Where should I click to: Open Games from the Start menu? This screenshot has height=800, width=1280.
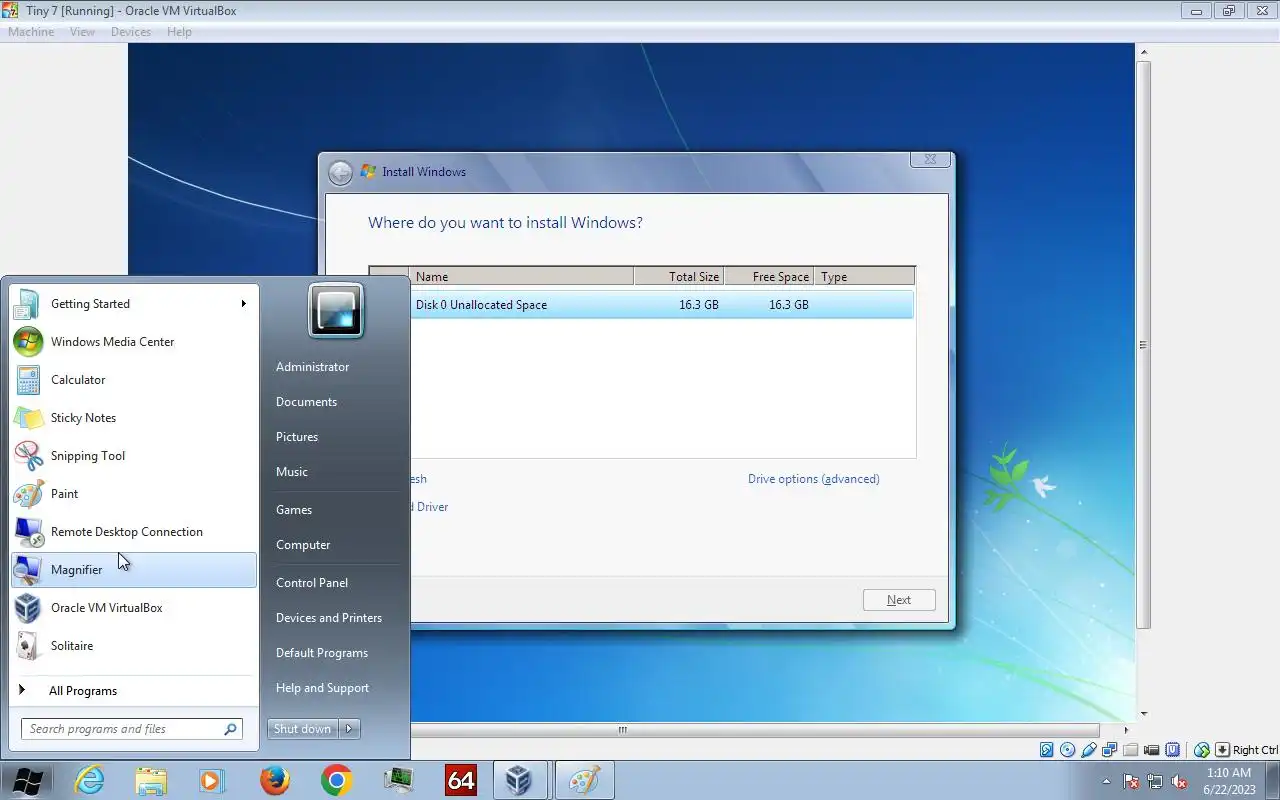coord(294,510)
